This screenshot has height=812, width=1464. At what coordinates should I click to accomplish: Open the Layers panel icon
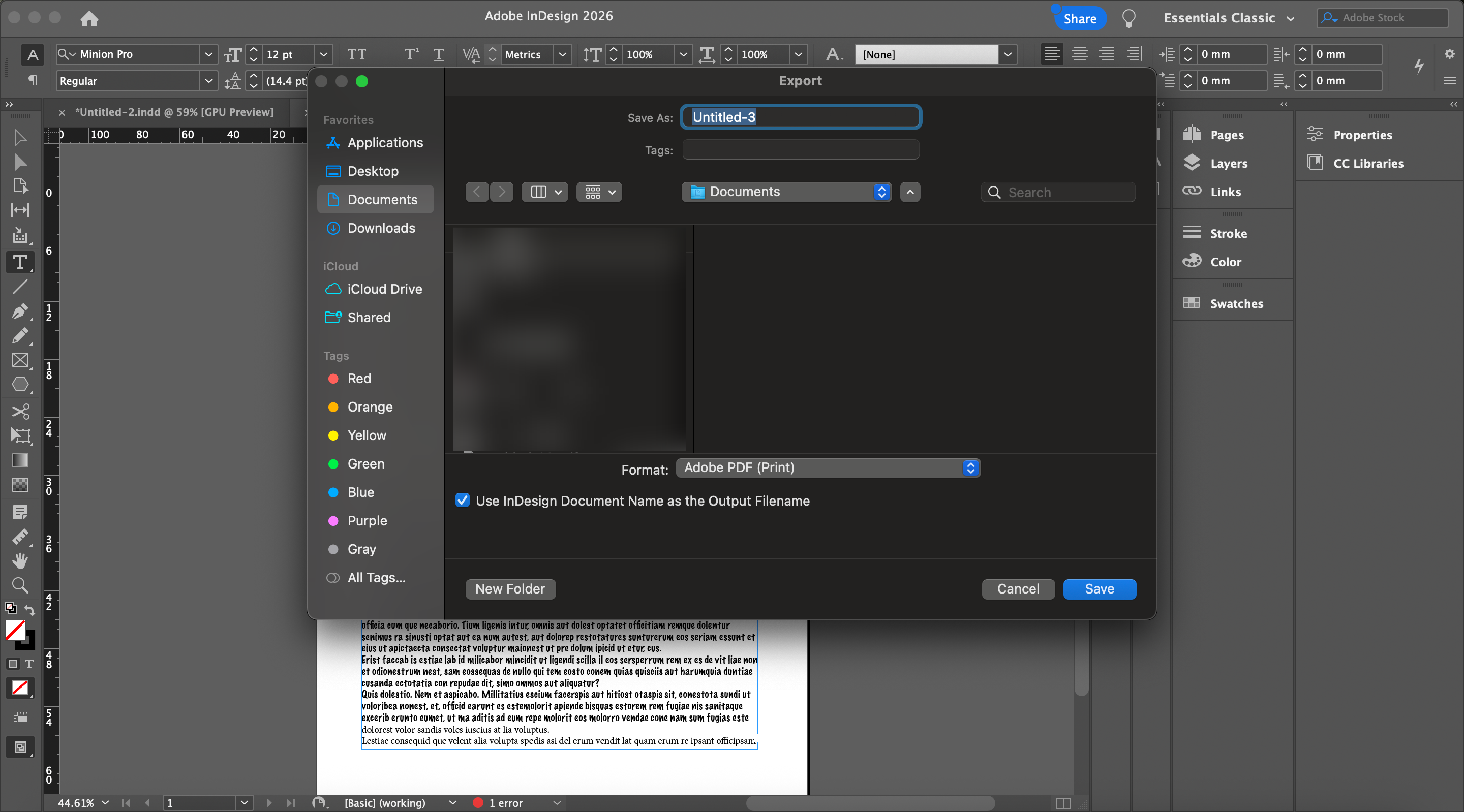[x=1192, y=163]
